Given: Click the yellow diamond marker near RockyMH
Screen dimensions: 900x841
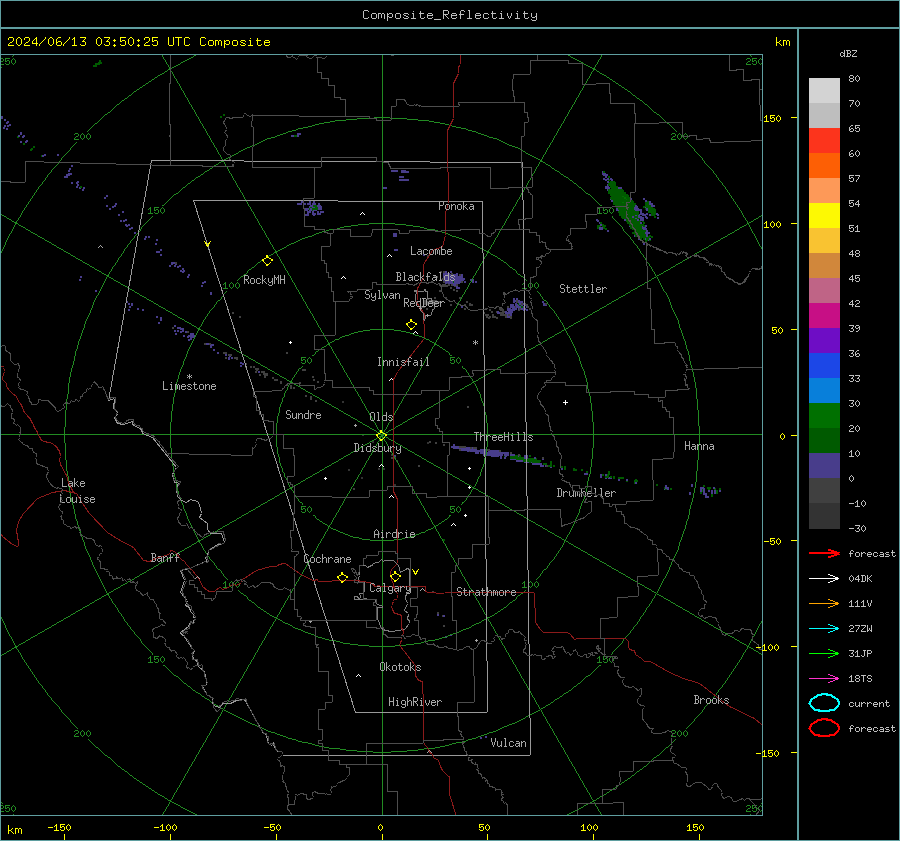Looking at the screenshot, I should (267, 261).
